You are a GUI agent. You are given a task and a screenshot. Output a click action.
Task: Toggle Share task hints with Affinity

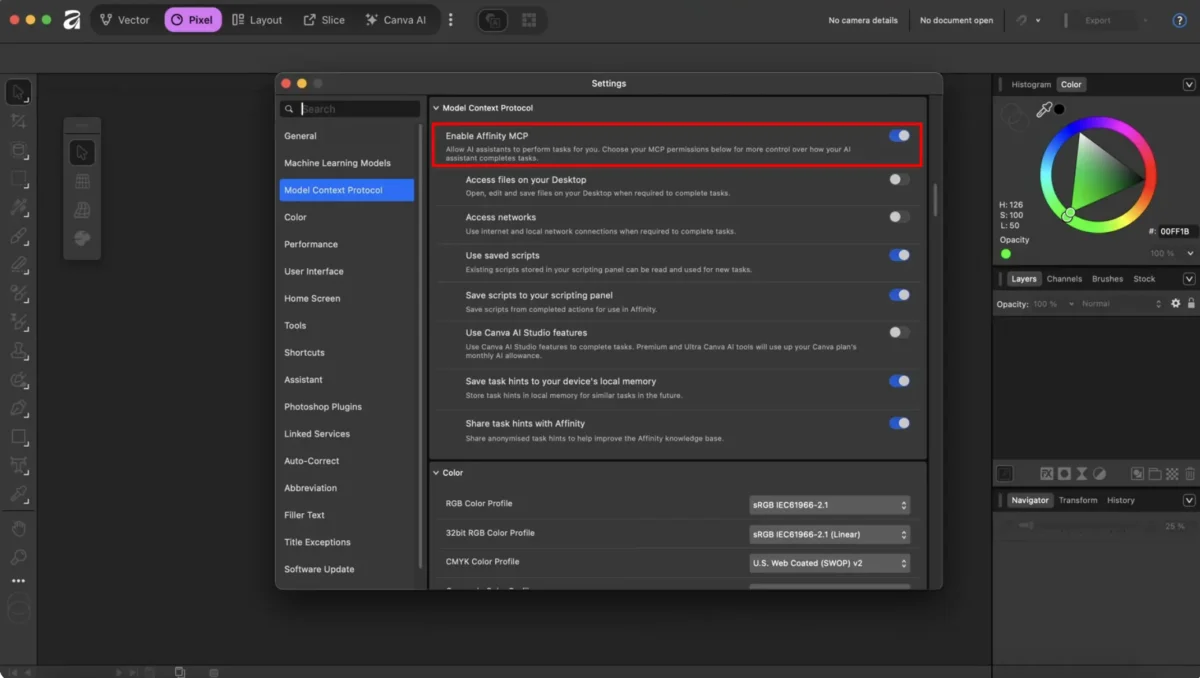coord(899,423)
